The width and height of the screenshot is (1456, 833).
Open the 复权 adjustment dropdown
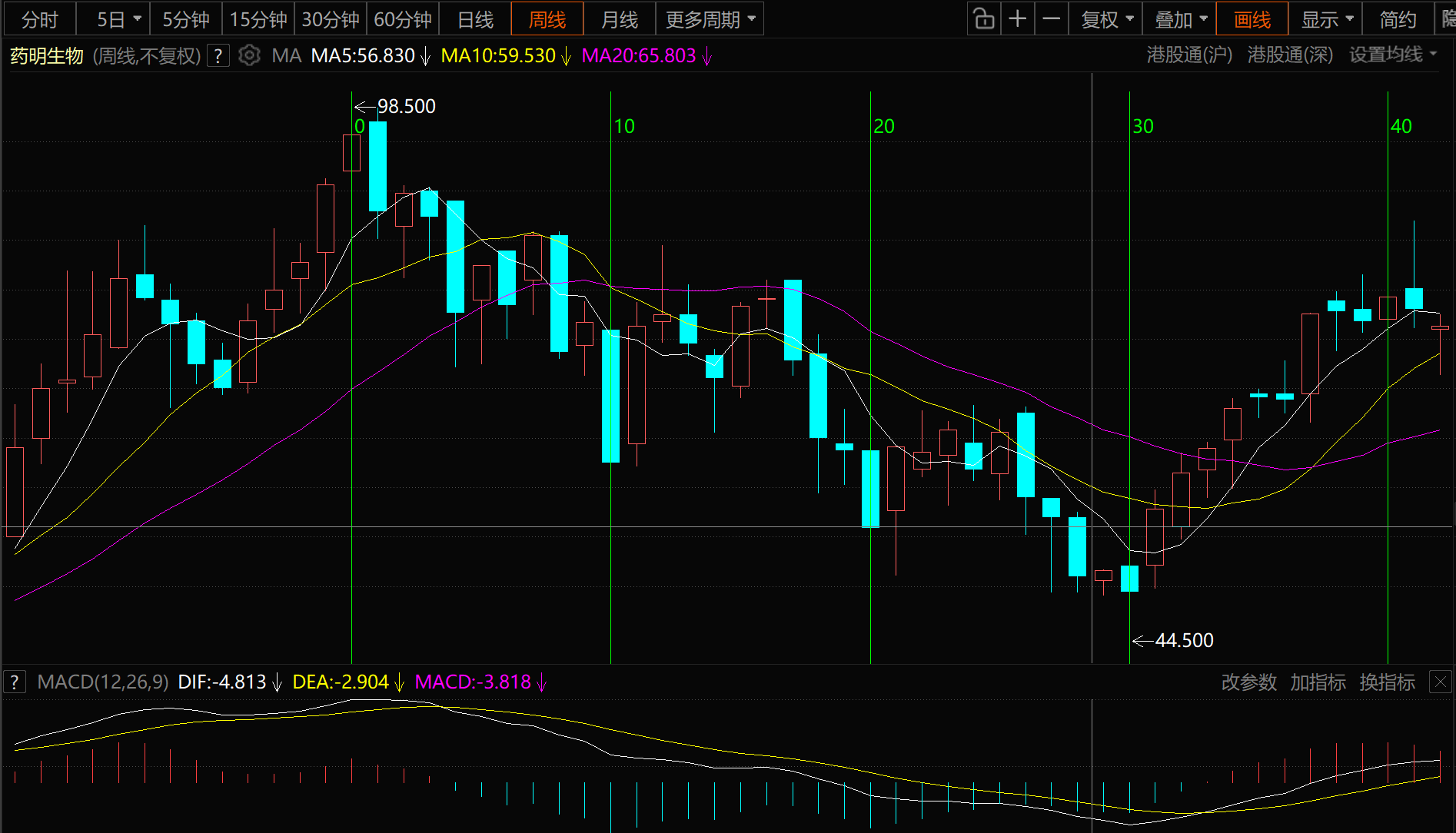pyautogui.click(x=1106, y=19)
